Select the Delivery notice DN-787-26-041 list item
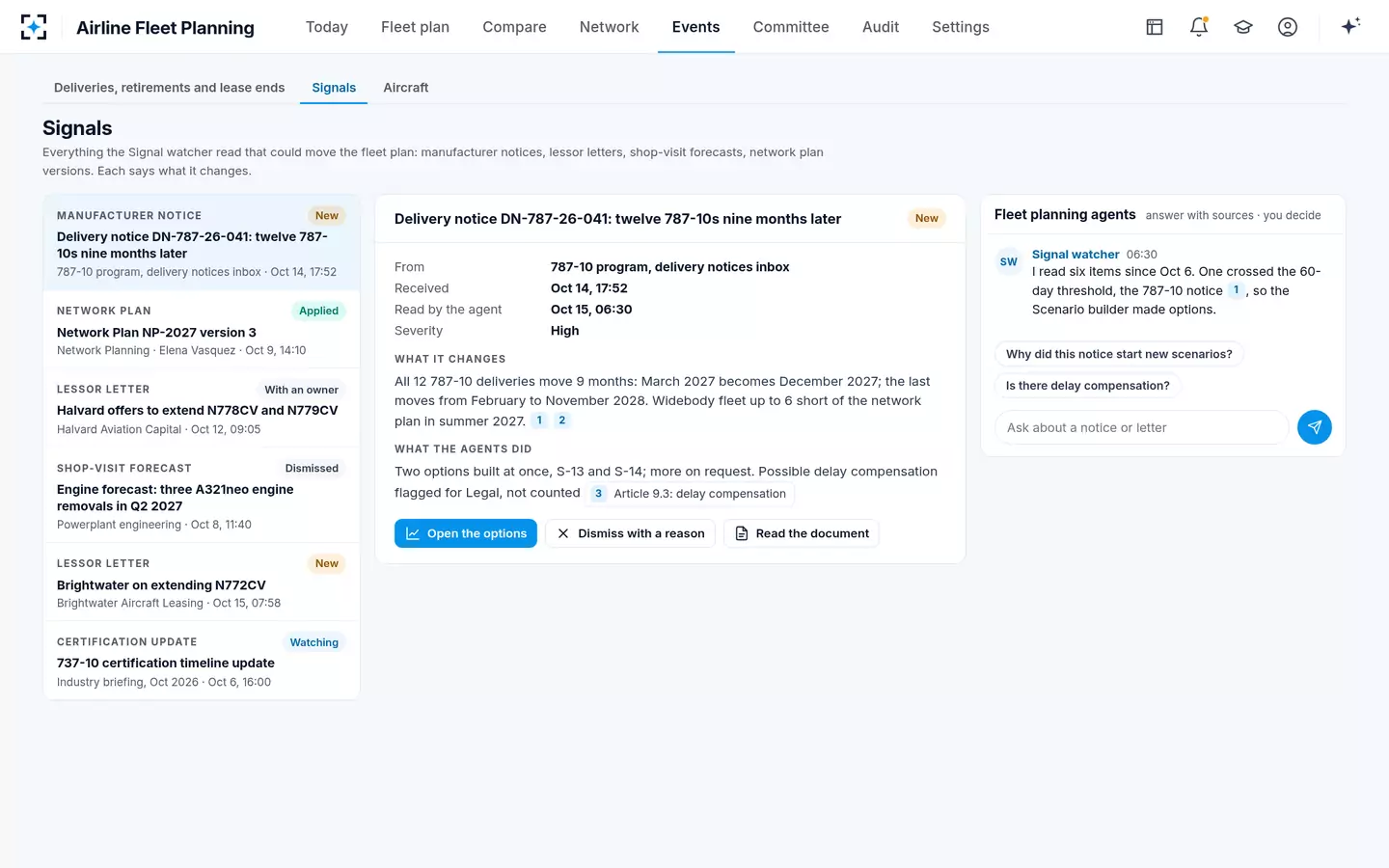Viewport: 1389px width, 868px height. click(x=202, y=243)
